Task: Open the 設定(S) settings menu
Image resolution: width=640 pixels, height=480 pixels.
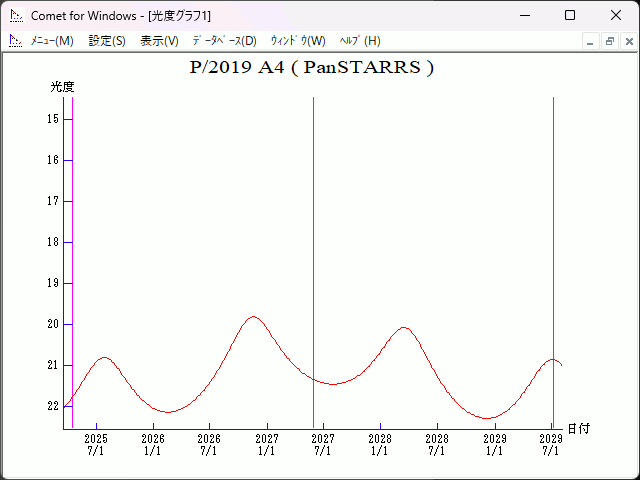Action: pos(107,41)
